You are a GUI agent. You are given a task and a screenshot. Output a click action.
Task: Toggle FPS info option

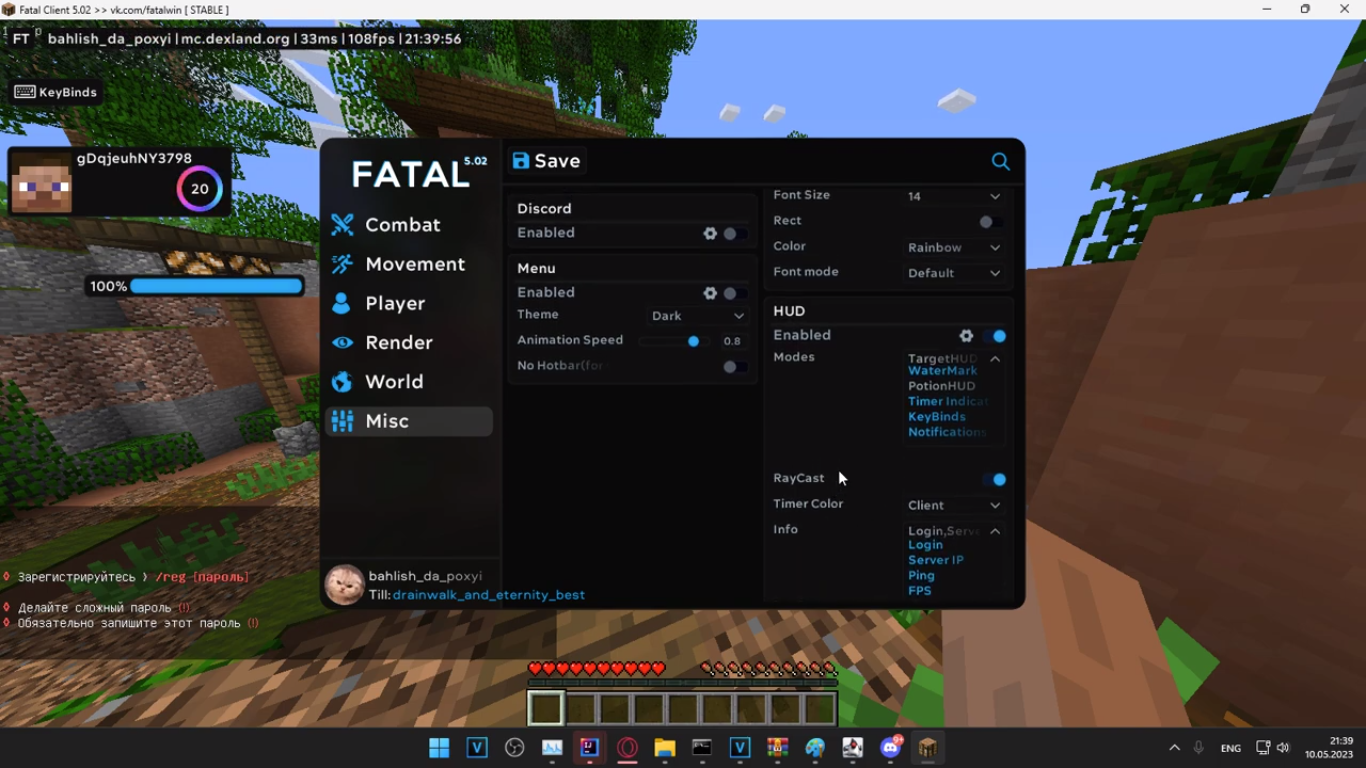[x=920, y=591]
